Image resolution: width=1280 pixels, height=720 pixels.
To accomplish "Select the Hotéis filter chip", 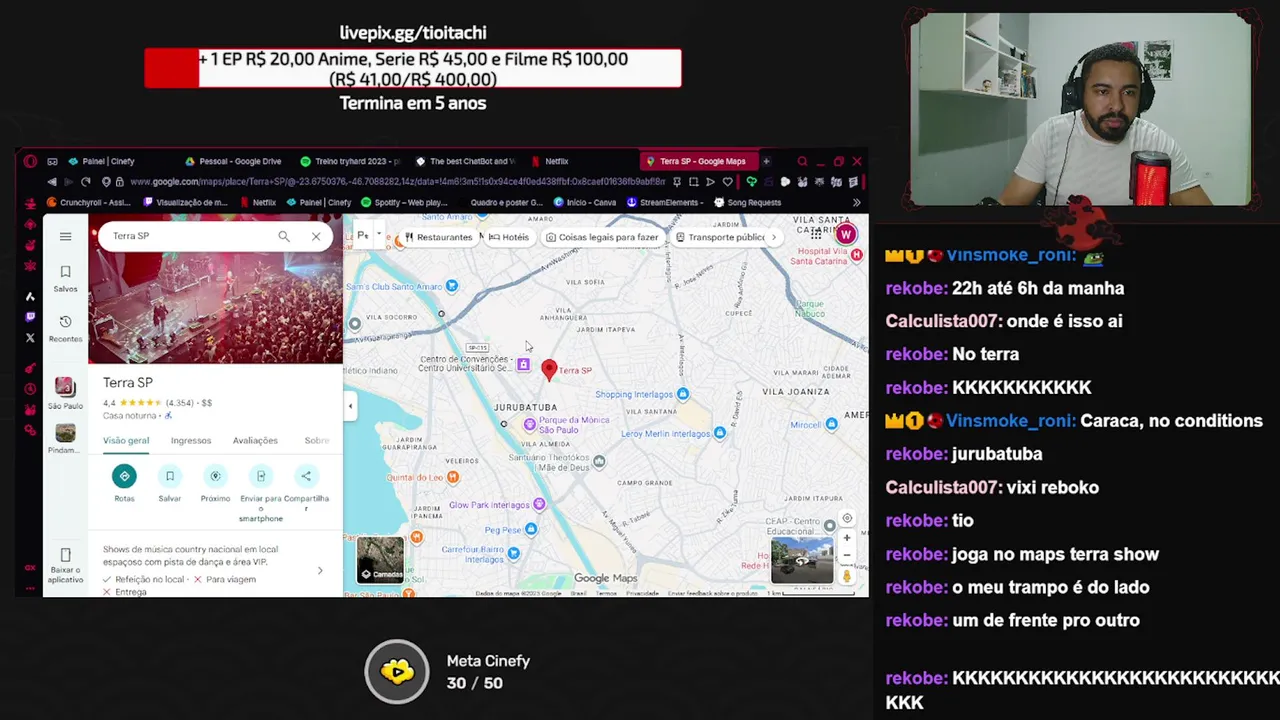I will [x=509, y=237].
